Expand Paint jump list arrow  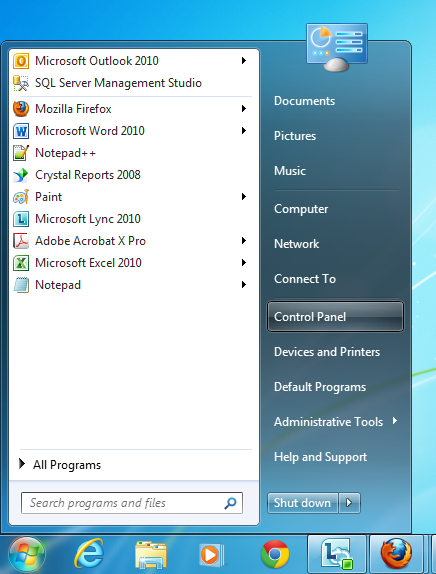tap(244, 197)
